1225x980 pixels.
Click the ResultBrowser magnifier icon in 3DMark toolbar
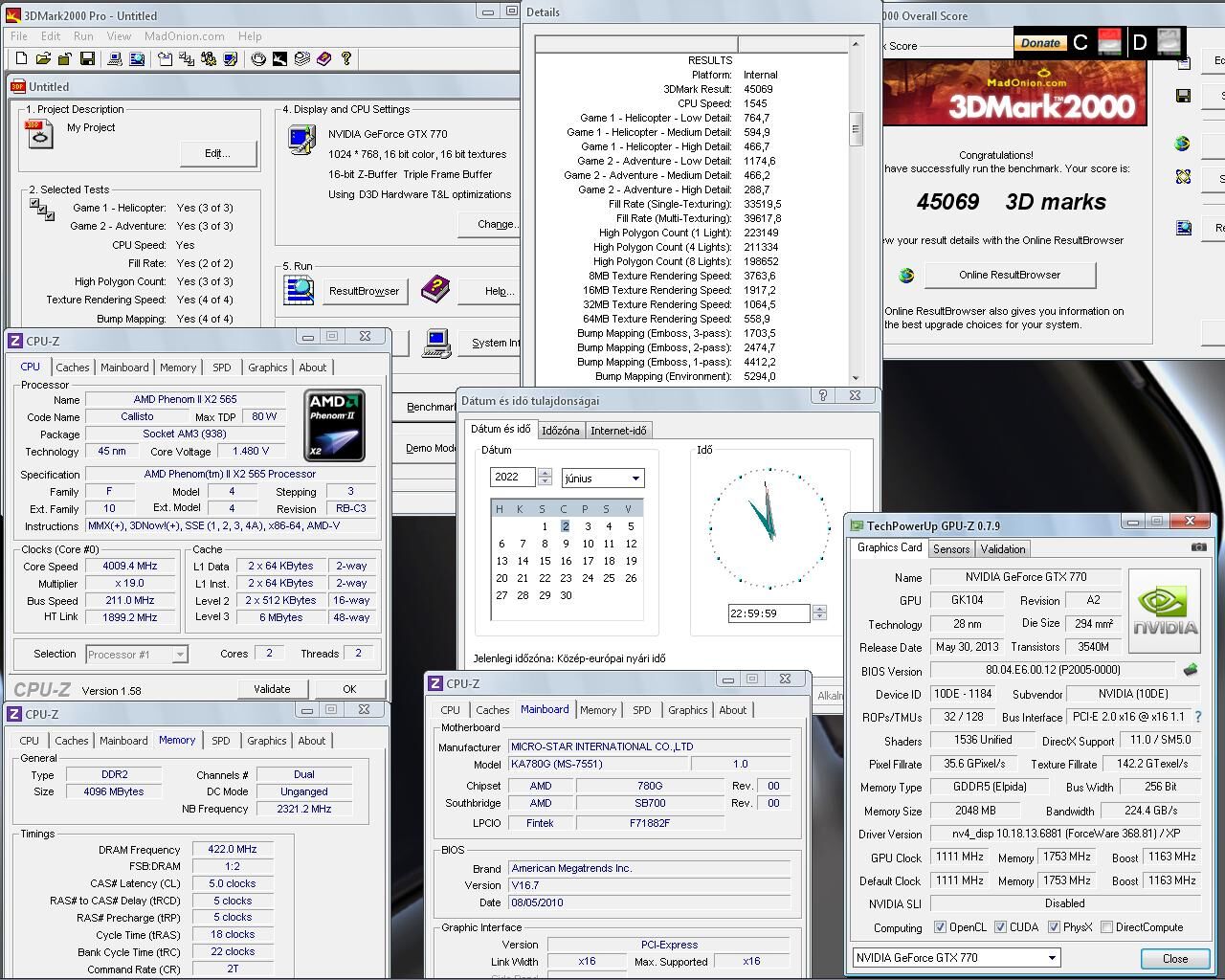(137, 59)
